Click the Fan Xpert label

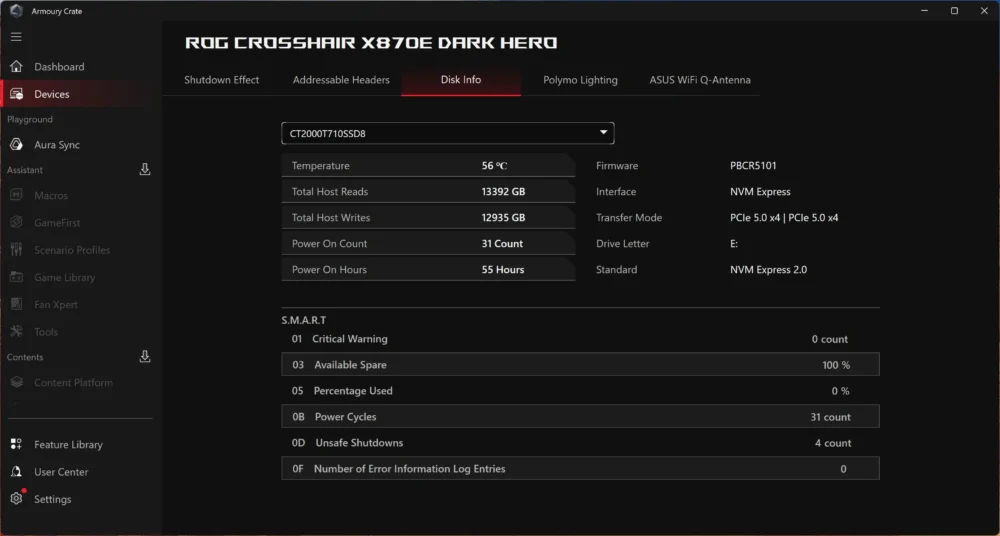tap(56, 305)
